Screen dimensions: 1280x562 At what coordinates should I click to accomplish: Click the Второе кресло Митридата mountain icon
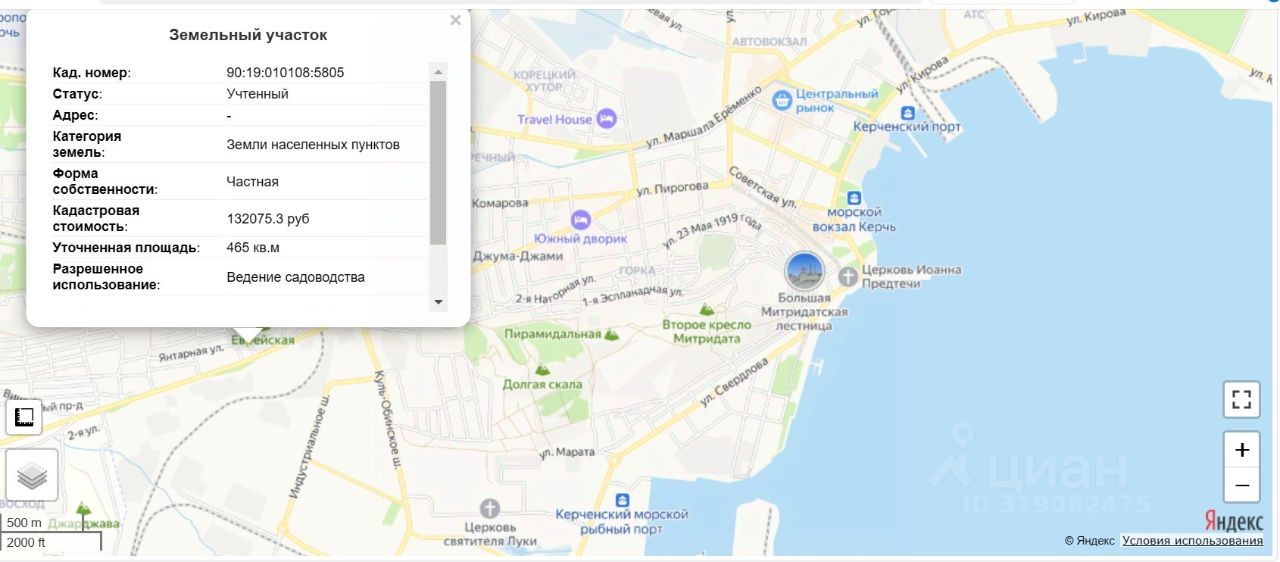[707, 310]
